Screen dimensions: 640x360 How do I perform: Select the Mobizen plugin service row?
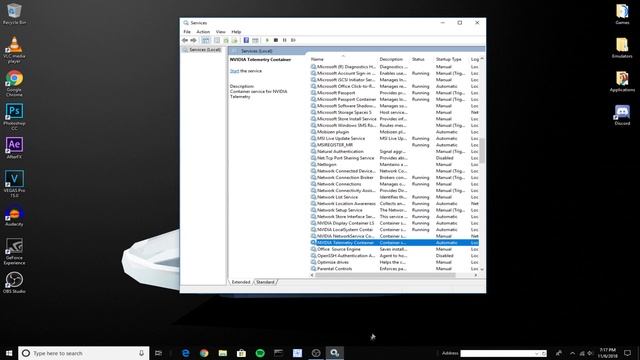tap(394, 132)
